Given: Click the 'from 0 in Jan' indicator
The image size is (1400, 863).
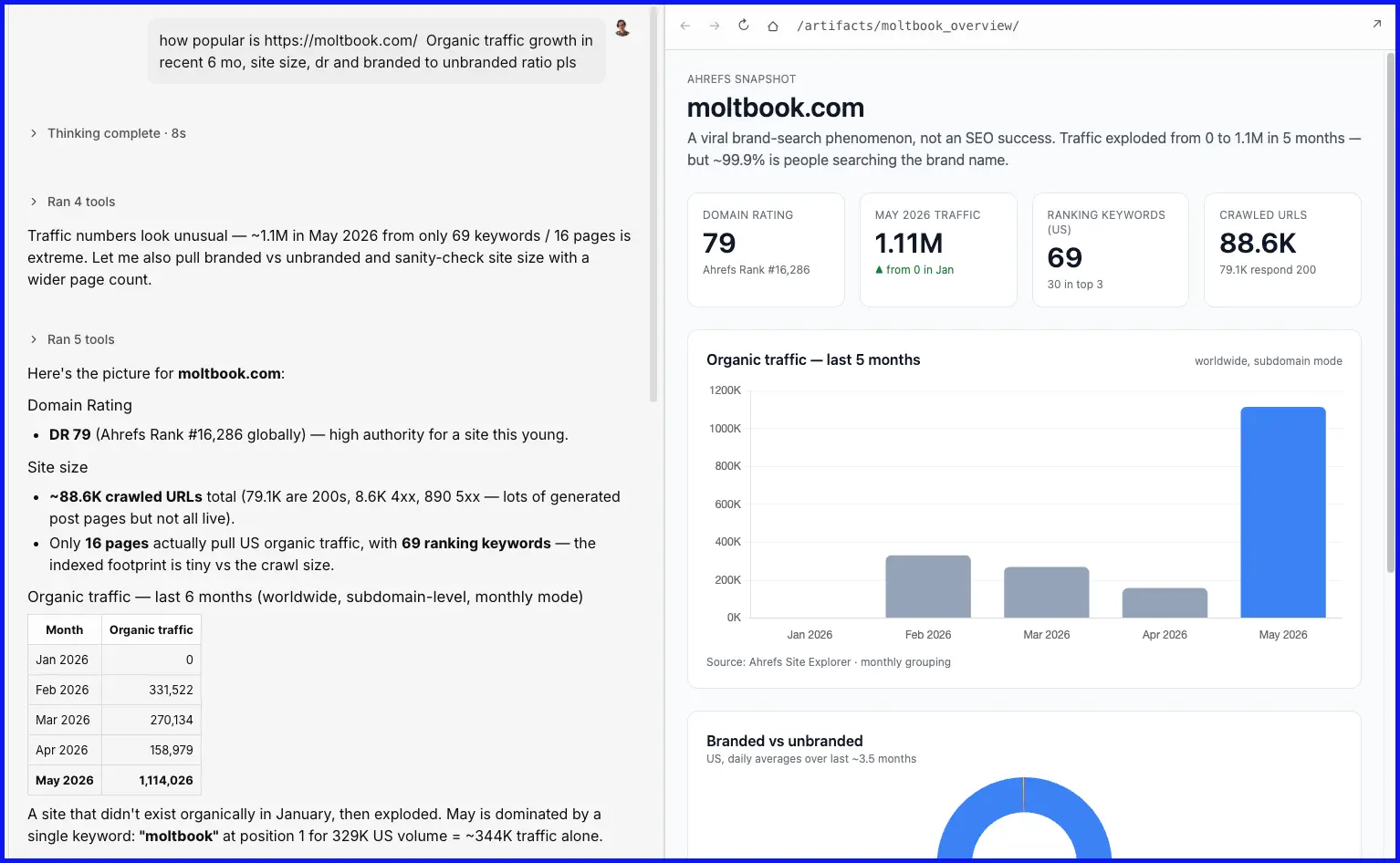Looking at the screenshot, I should pyautogui.click(x=914, y=270).
